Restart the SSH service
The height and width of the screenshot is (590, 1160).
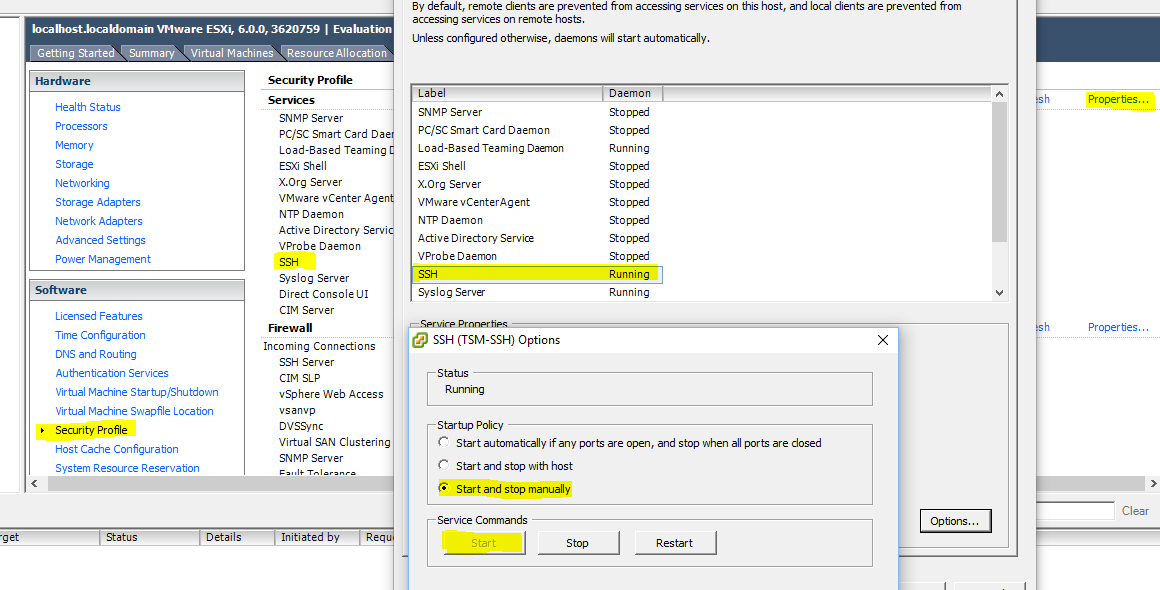click(x=675, y=543)
